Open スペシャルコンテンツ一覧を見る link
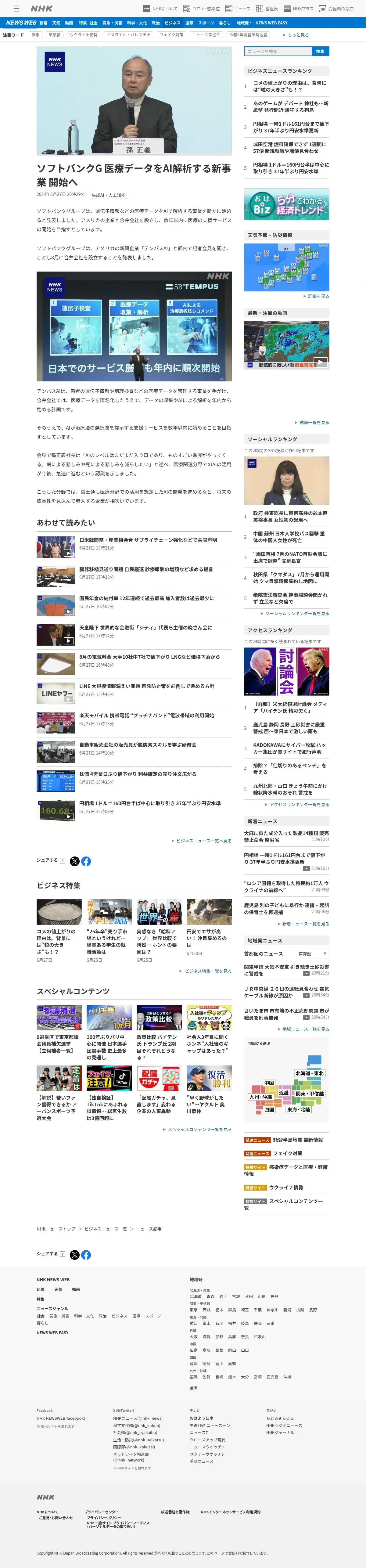 pos(198,1129)
